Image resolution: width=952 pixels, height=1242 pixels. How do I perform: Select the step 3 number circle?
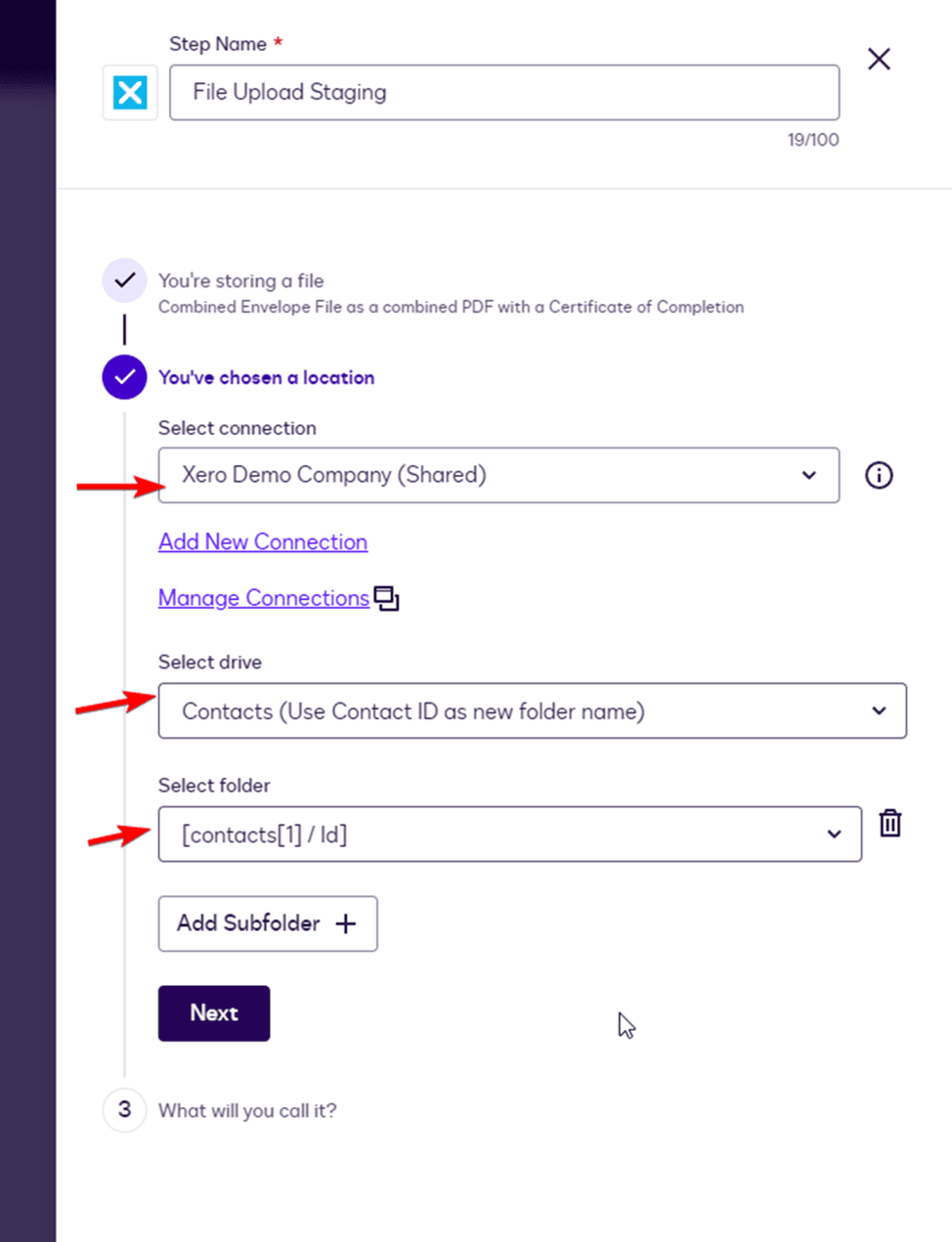pyautogui.click(x=124, y=1110)
